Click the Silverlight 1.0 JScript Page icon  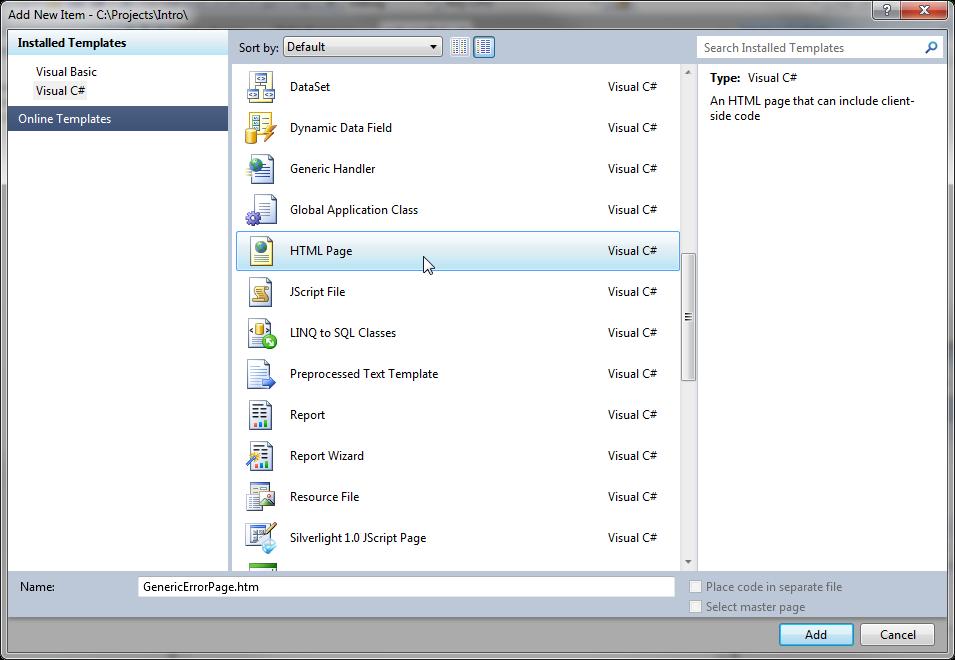[x=261, y=538]
